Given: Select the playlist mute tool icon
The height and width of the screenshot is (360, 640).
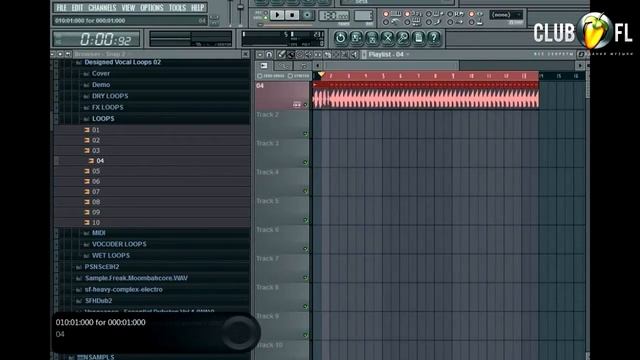Looking at the screenshot, I should coord(309,54).
